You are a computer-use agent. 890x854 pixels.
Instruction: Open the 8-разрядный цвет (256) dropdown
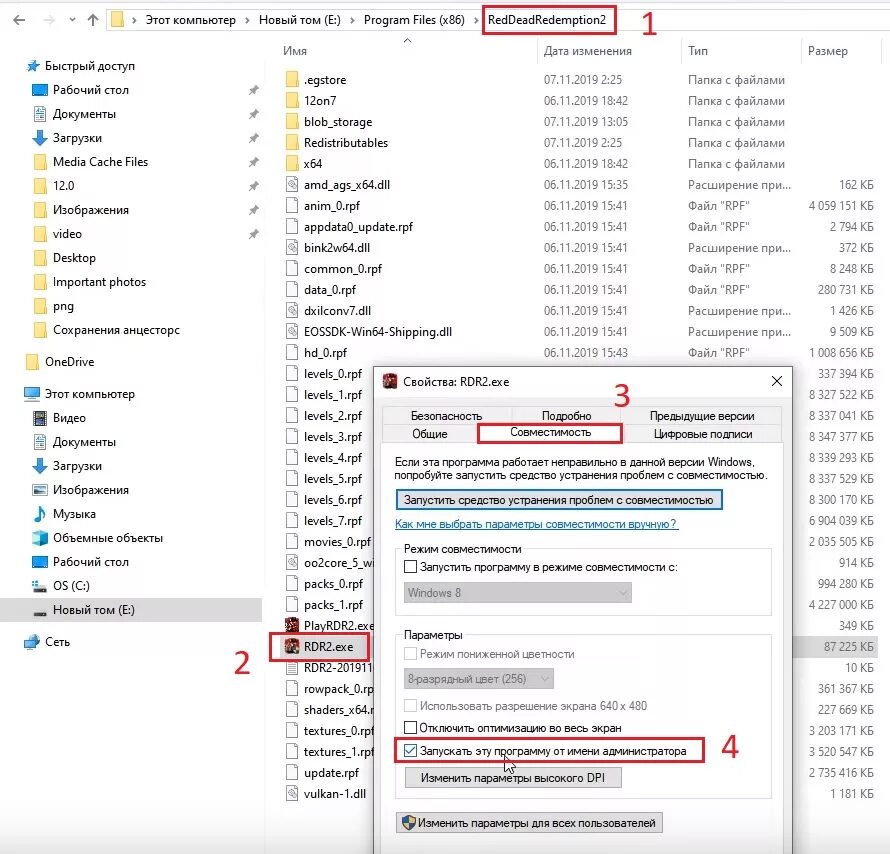[x=478, y=679]
